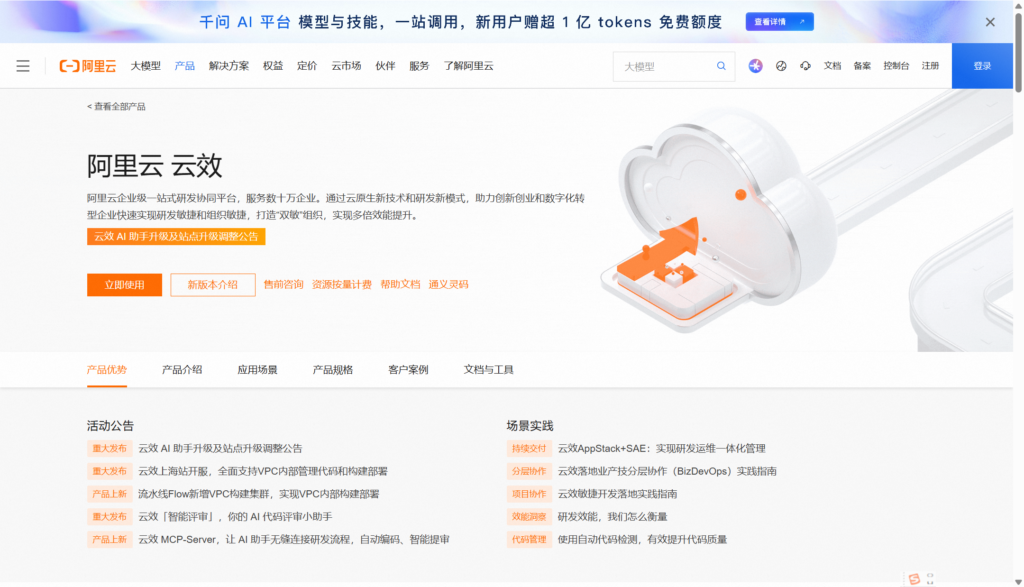Click the 立即使用 button
The height and width of the screenshot is (587, 1024).
coord(125,285)
